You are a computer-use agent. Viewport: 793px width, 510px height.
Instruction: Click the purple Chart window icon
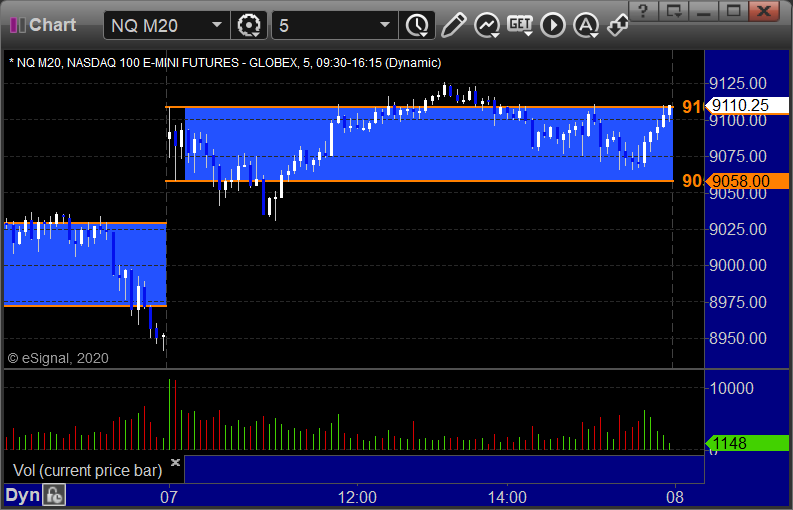[18, 25]
